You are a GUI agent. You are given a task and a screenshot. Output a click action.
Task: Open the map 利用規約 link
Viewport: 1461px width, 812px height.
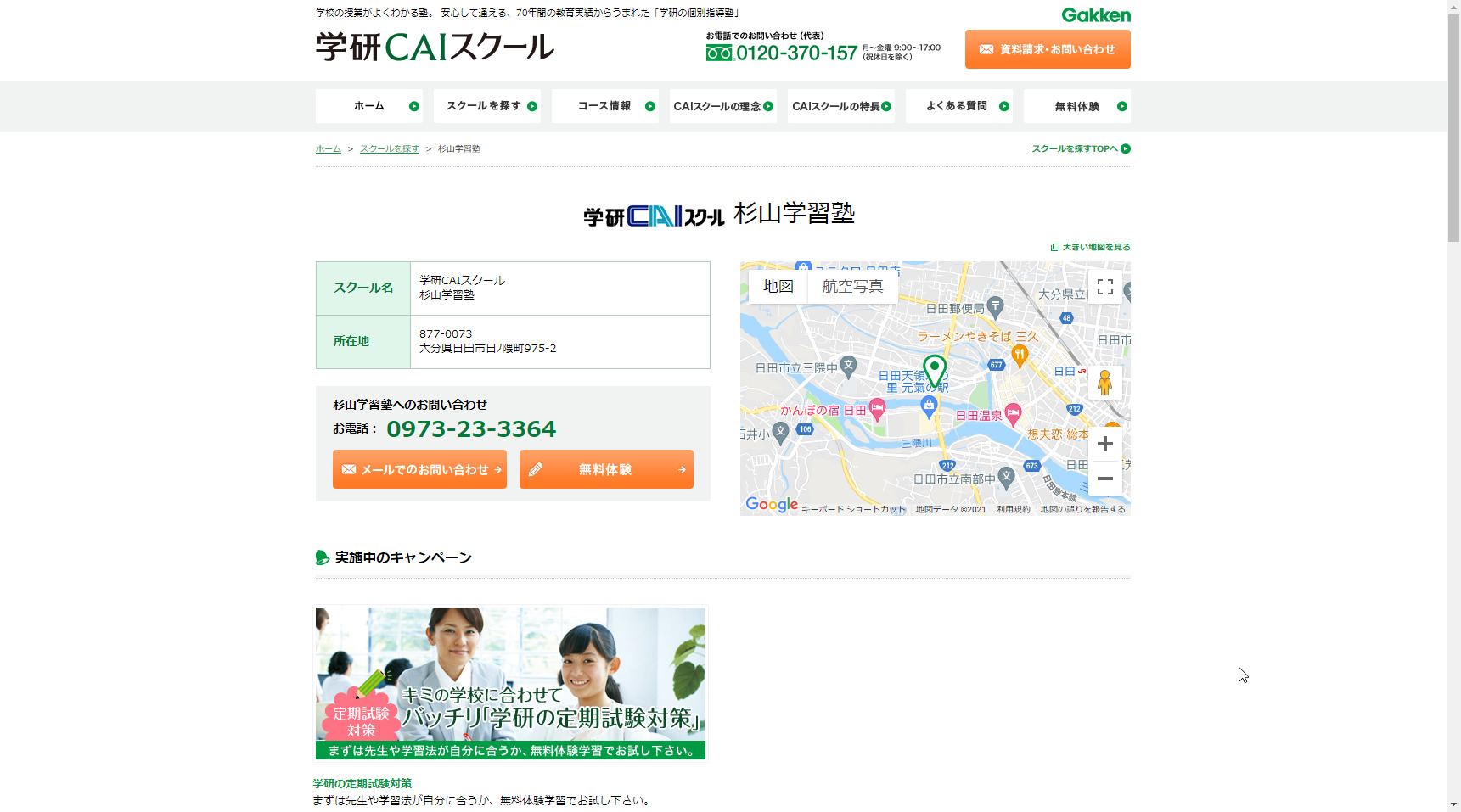tap(1014, 510)
